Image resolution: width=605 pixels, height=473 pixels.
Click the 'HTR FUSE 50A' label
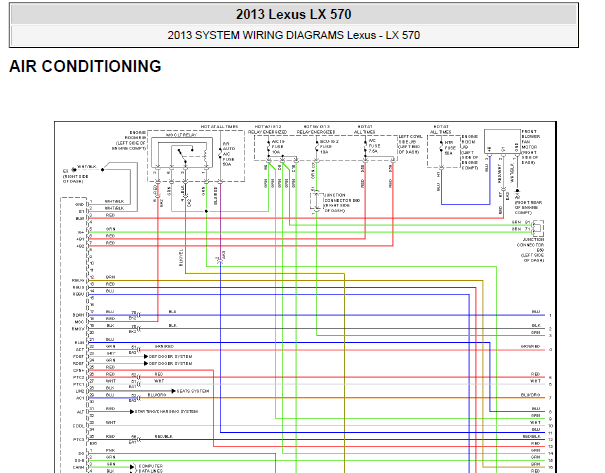coord(448,148)
